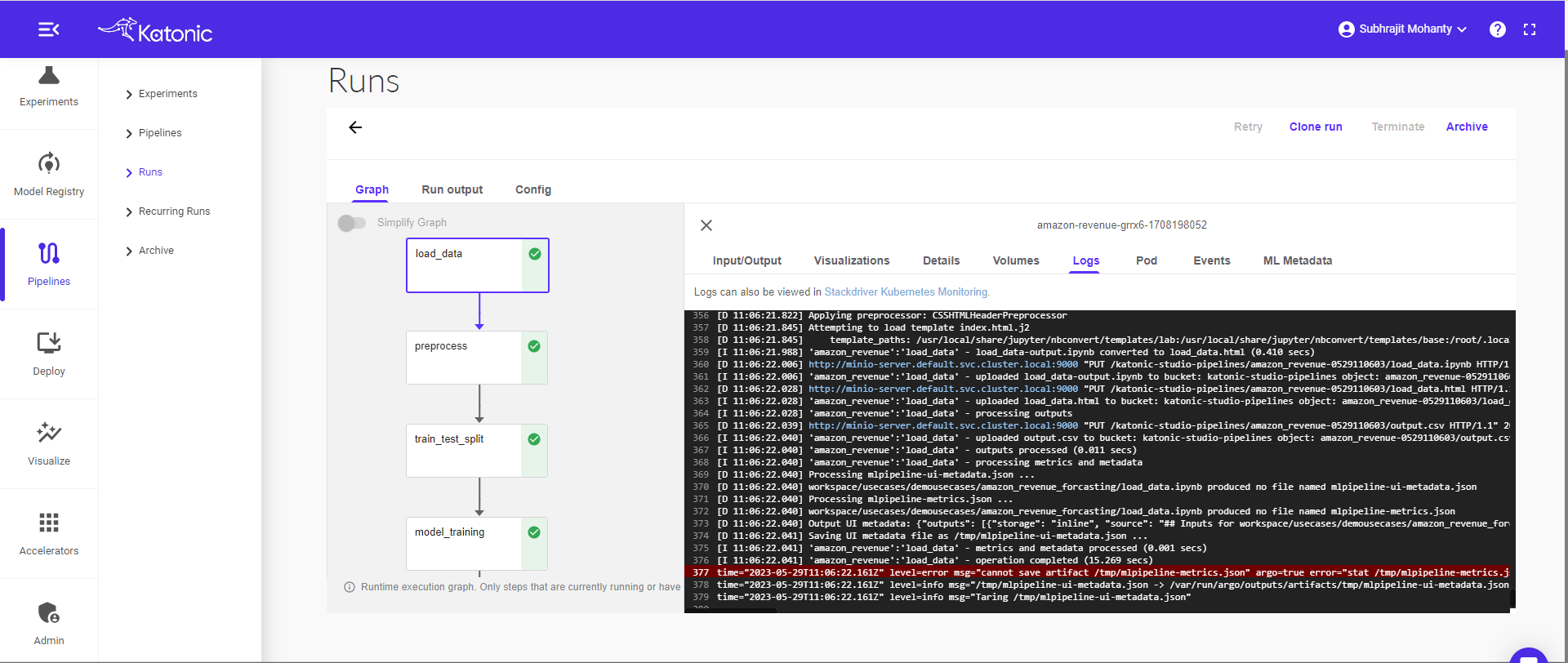Select the Logs tab

[1085, 260]
